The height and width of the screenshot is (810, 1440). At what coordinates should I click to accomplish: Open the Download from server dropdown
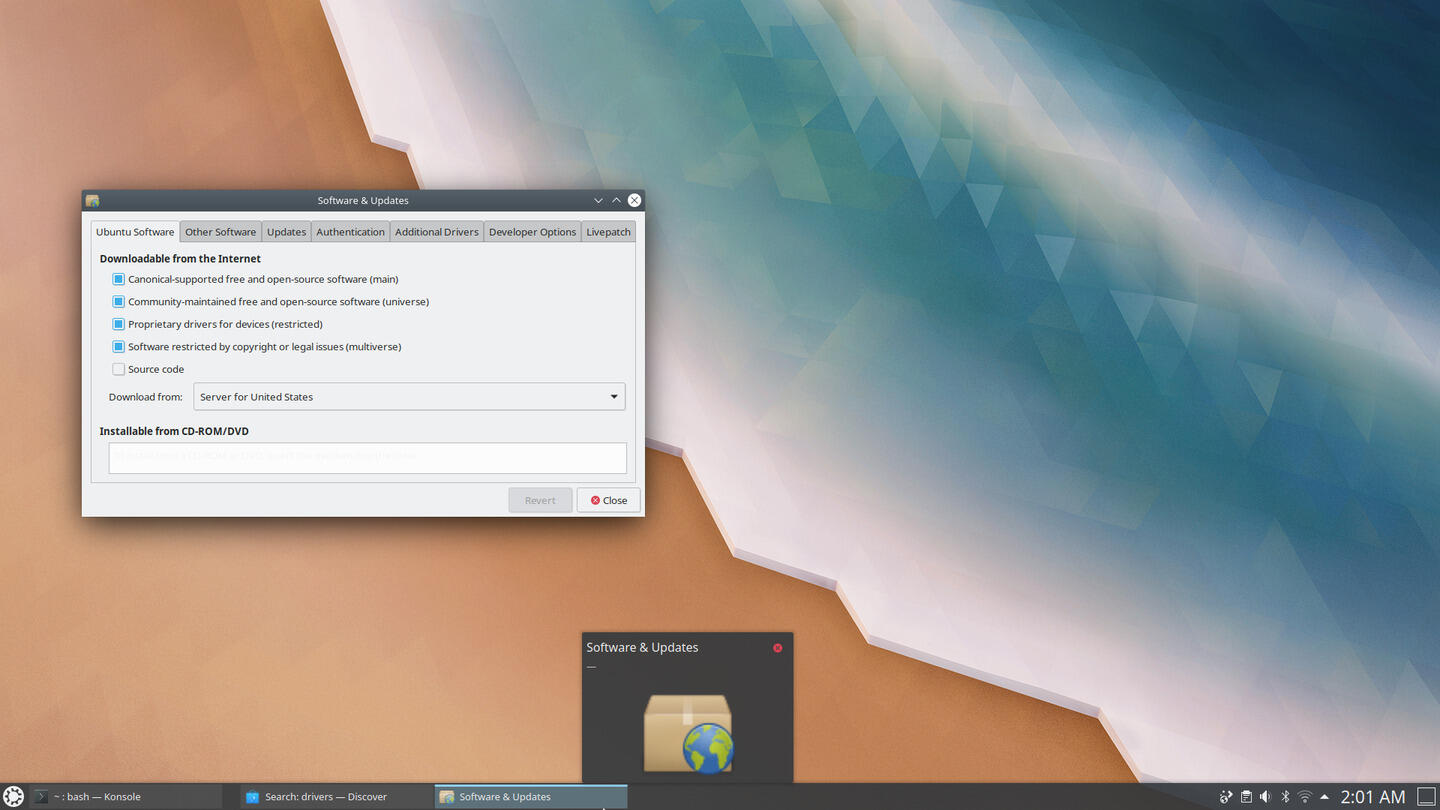point(409,397)
